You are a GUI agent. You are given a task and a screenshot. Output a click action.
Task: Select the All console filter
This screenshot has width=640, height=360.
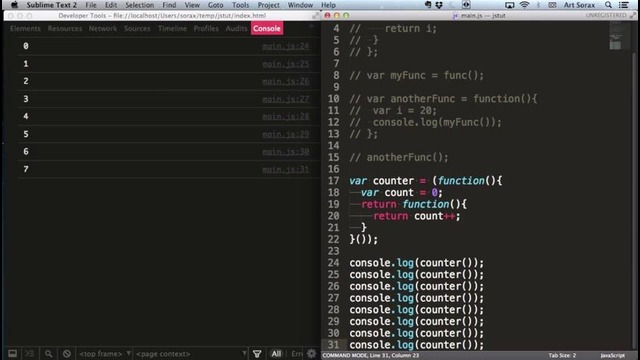(x=276, y=353)
